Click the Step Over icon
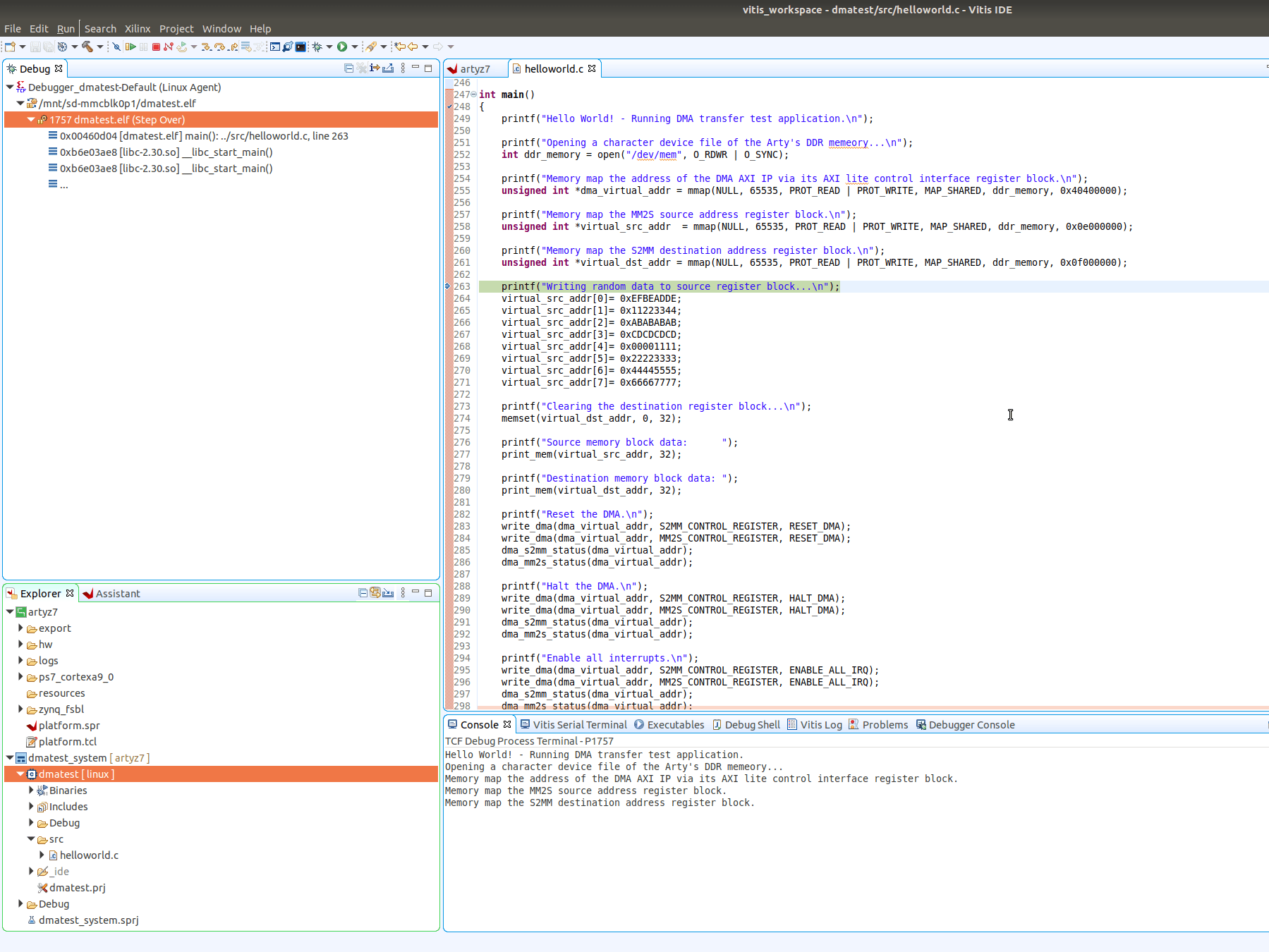 click(x=219, y=47)
